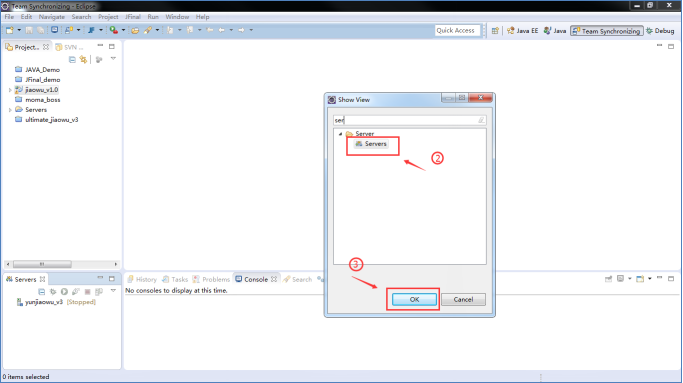Viewport: 683px width, 383px height.
Task: Click the green Start server icon
Action: [64, 291]
